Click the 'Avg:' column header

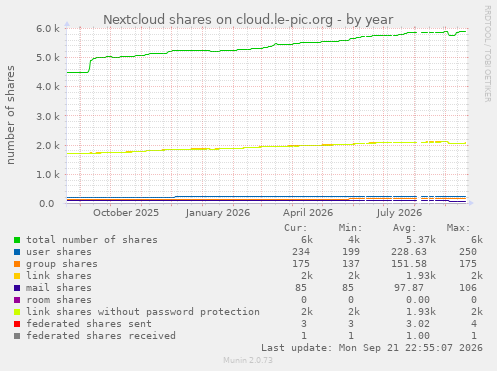404,228
